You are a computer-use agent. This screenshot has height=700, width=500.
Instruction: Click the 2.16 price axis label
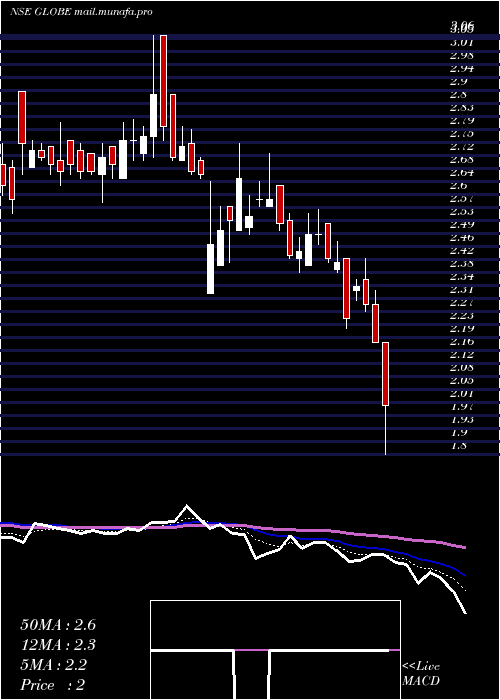pyautogui.click(x=462, y=342)
